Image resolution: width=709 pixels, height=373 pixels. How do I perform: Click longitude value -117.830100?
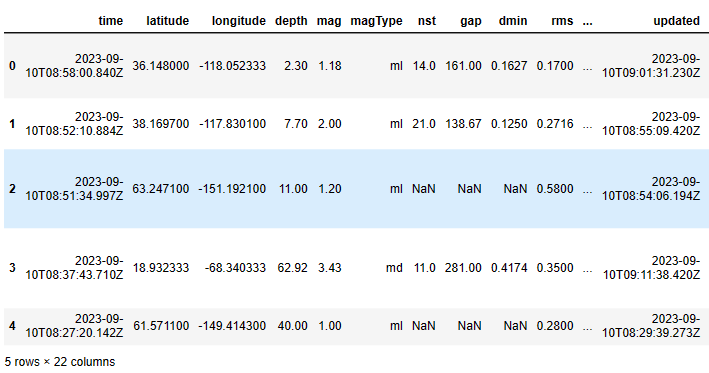(x=232, y=124)
